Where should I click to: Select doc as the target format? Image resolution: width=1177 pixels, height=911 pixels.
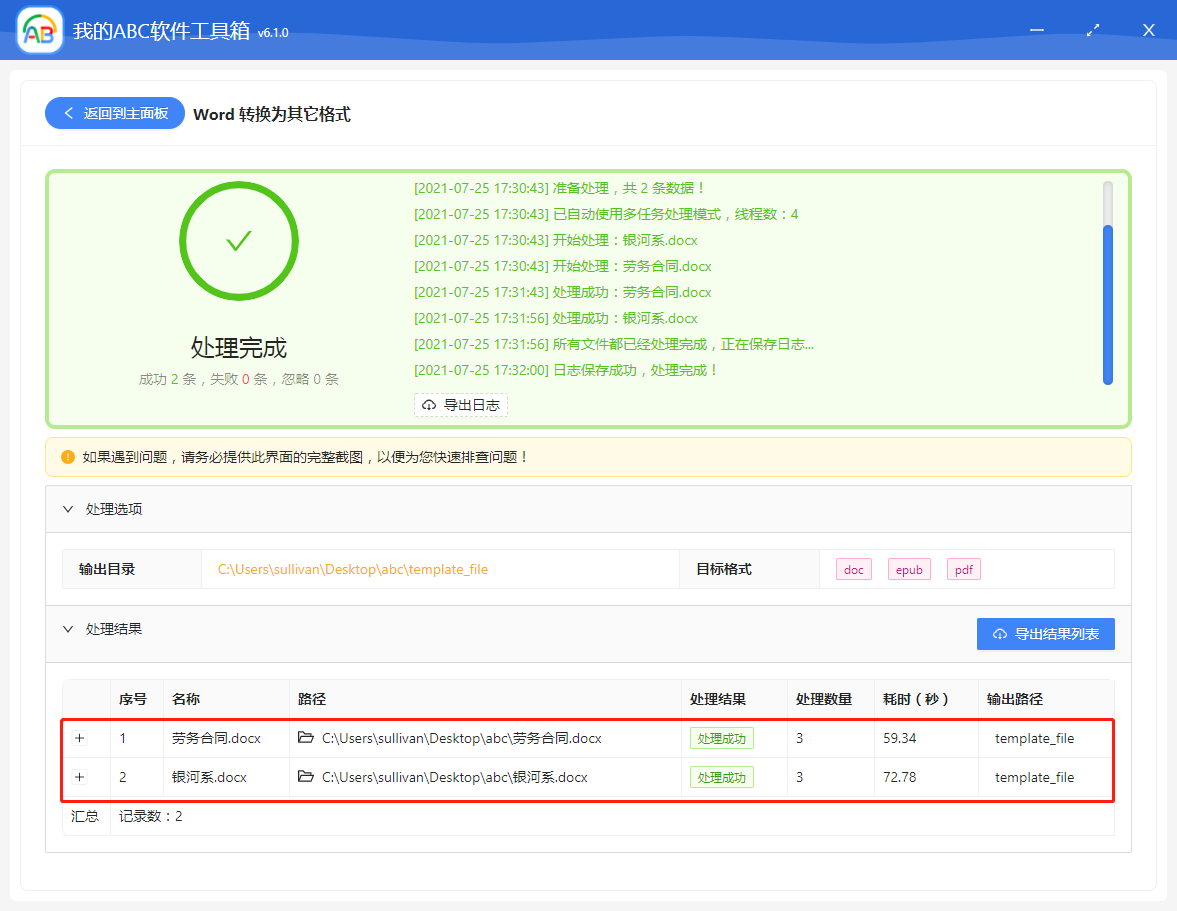coord(853,569)
